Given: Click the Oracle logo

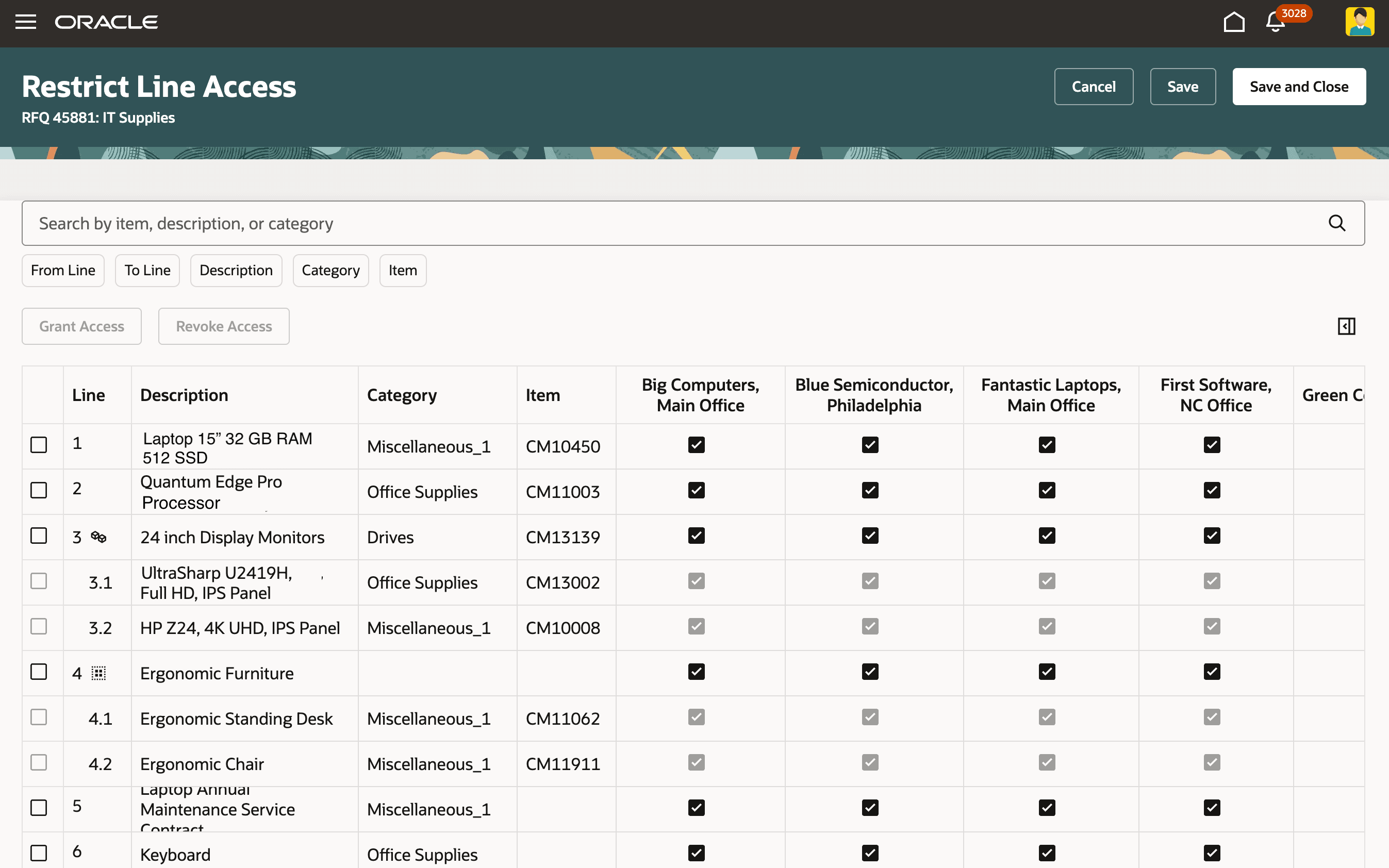Looking at the screenshot, I should coord(106,22).
